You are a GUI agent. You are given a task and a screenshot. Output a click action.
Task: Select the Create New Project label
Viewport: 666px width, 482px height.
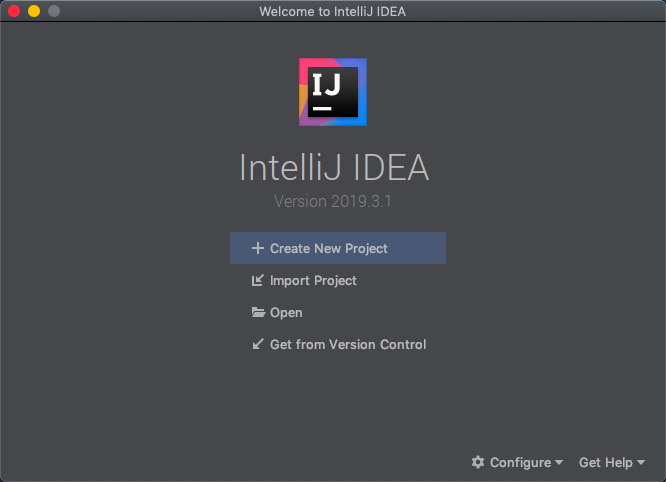coord(328,248)
